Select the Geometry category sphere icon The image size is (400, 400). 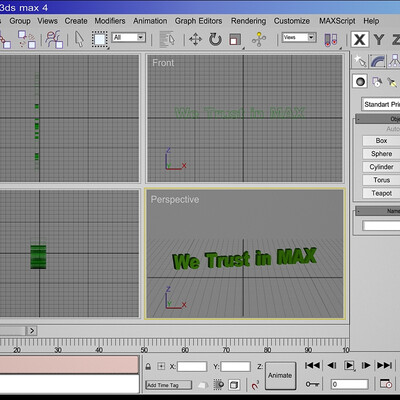click(x=360, y=82)
